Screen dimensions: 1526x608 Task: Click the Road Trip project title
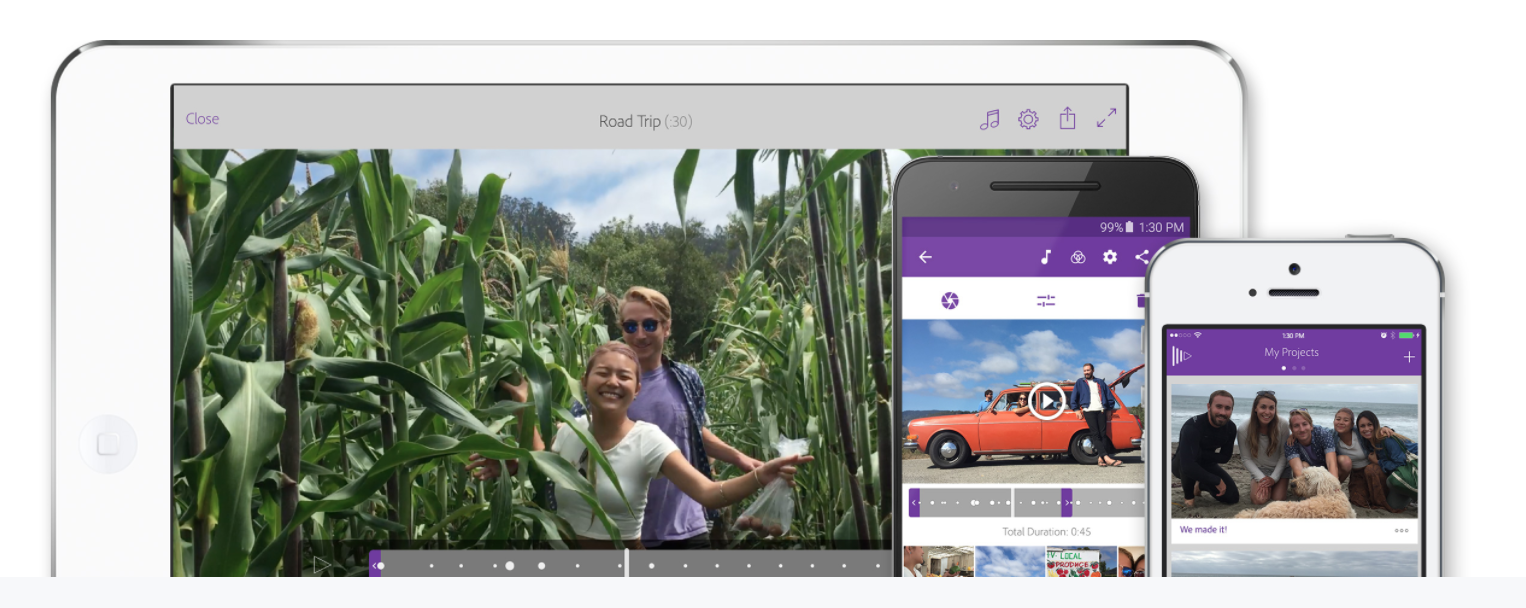coord(645,121)
